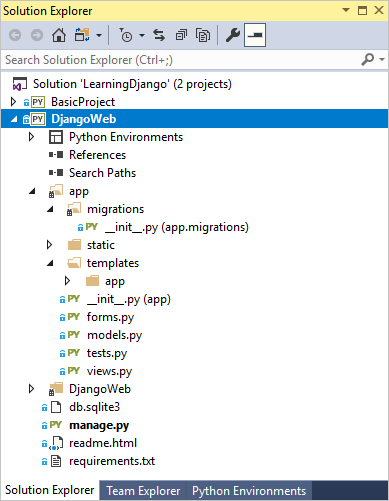
Task: Open the panel Window Position dropdown
Action: (x=346, y=10)
